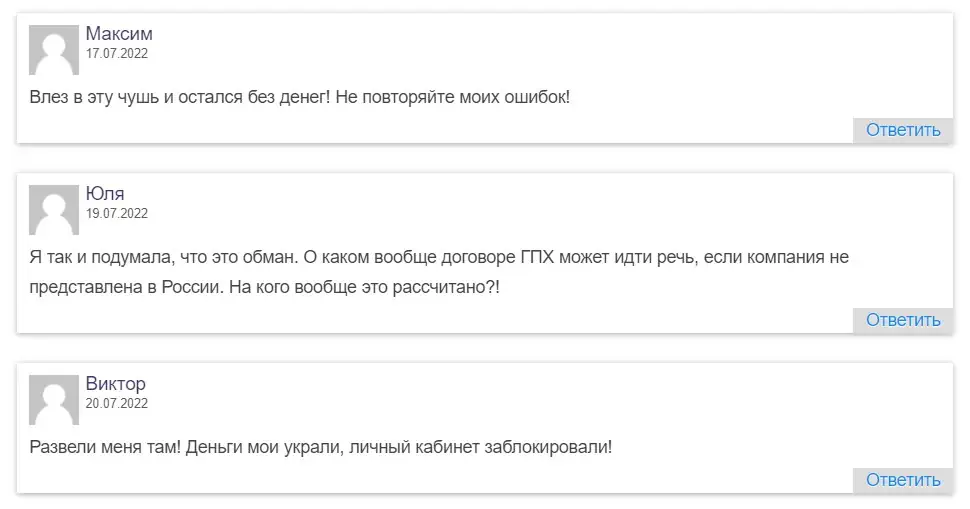Viewport: 970px width, 509px height.
Task: Open the profile name Юля
Action: click(105, 194)
